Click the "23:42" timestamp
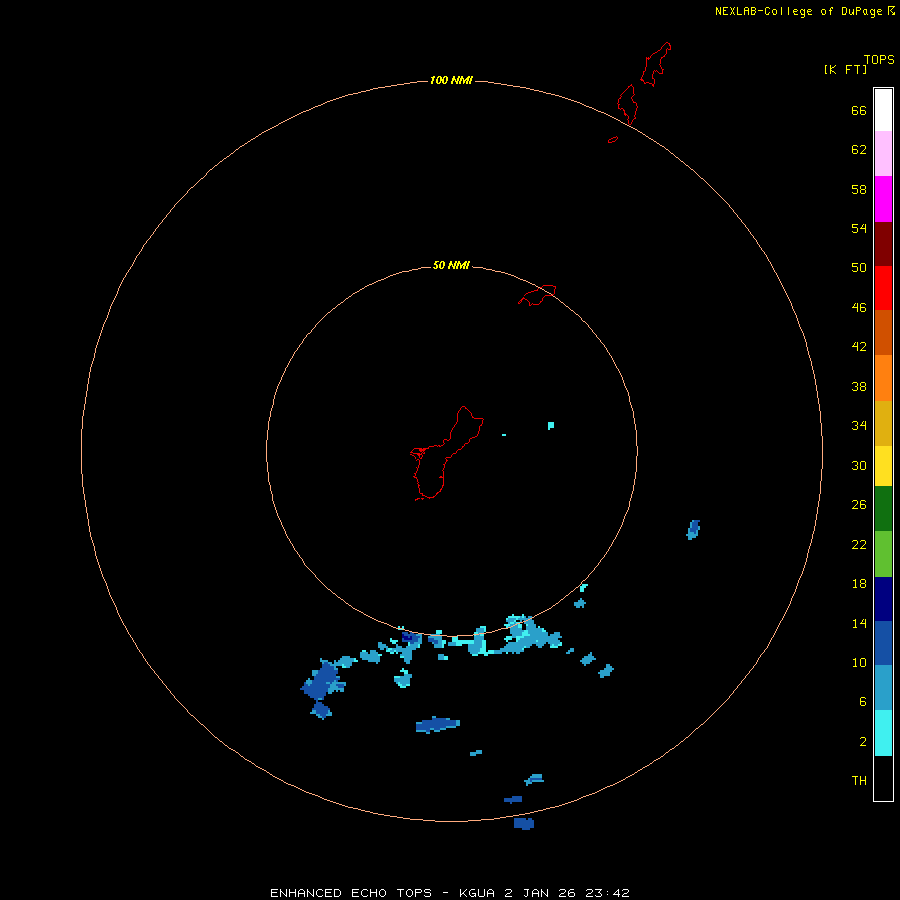The height and width of the screenshot is (900, 900). tap(607, 893)
